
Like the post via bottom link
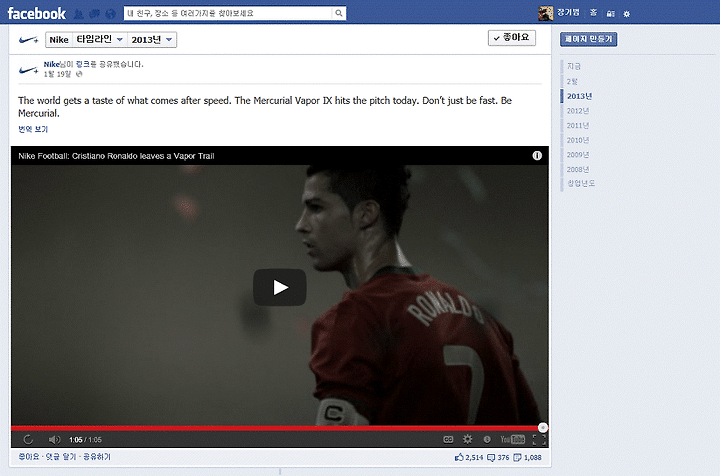coord(28,457)
